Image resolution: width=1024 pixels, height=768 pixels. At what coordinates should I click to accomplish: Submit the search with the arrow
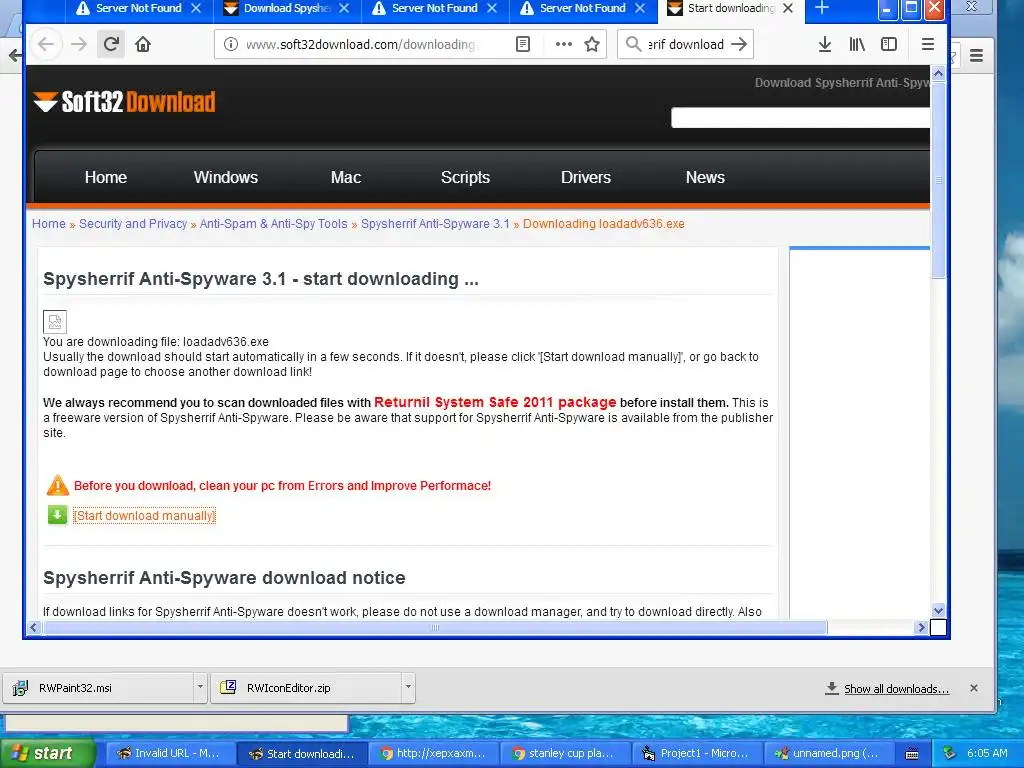coord(739,44)
